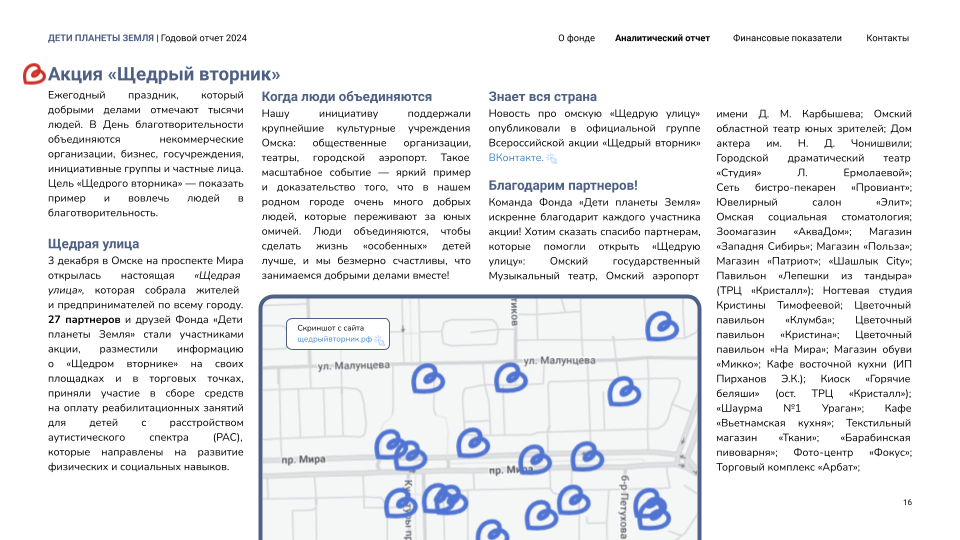960x540 pixels.
Task: Click the heading Когда люди объединяются
Action: (347, 97)
